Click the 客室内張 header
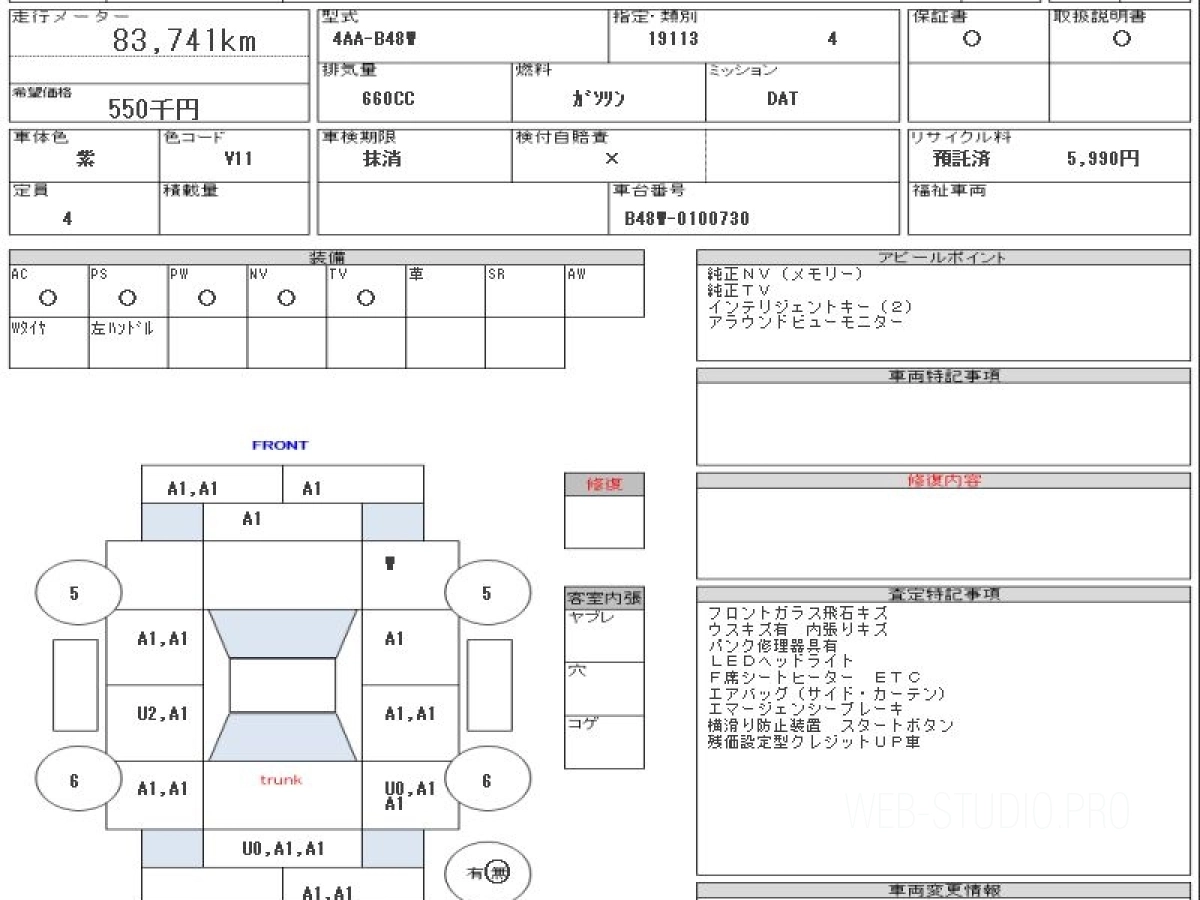 pos(604,599)
